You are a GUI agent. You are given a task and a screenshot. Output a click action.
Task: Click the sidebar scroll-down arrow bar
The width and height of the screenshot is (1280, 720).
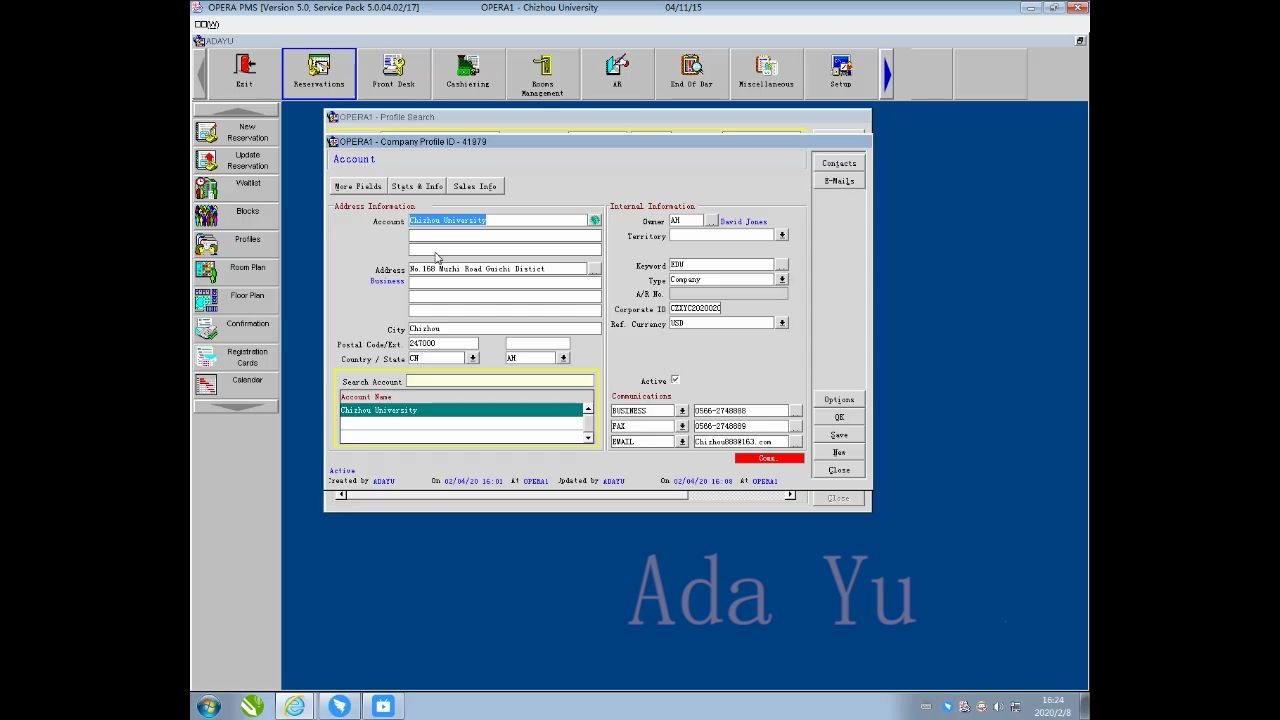pos(236,406)
